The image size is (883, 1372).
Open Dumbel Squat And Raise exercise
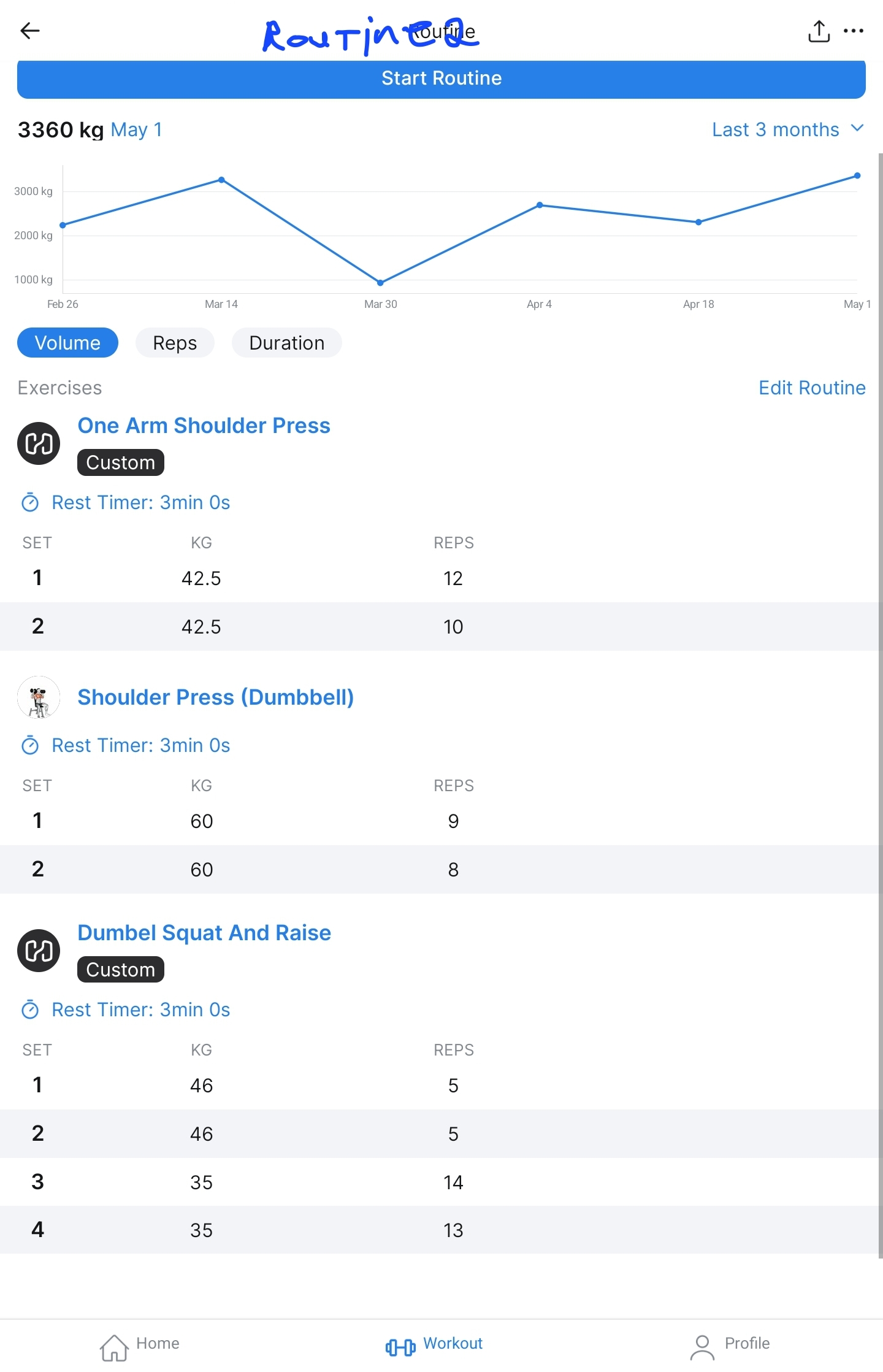click(x=204, y=933)
